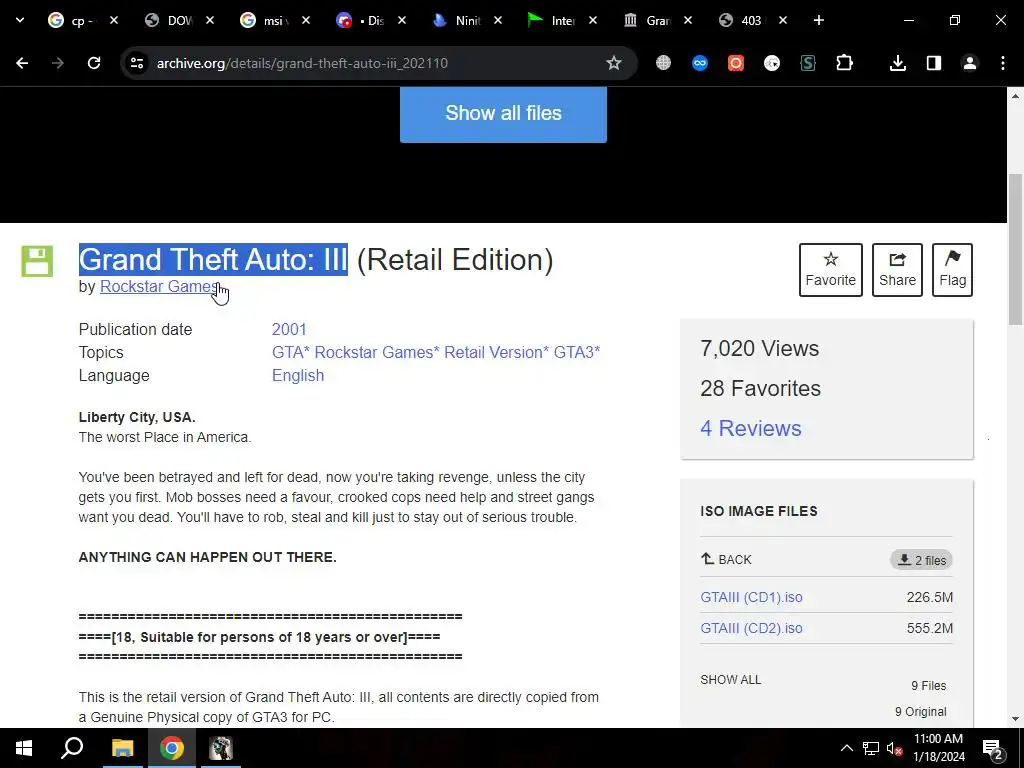This screenshot has width=1024, height=768.
Task: Click the Show all files button
Action: (503, 114)
